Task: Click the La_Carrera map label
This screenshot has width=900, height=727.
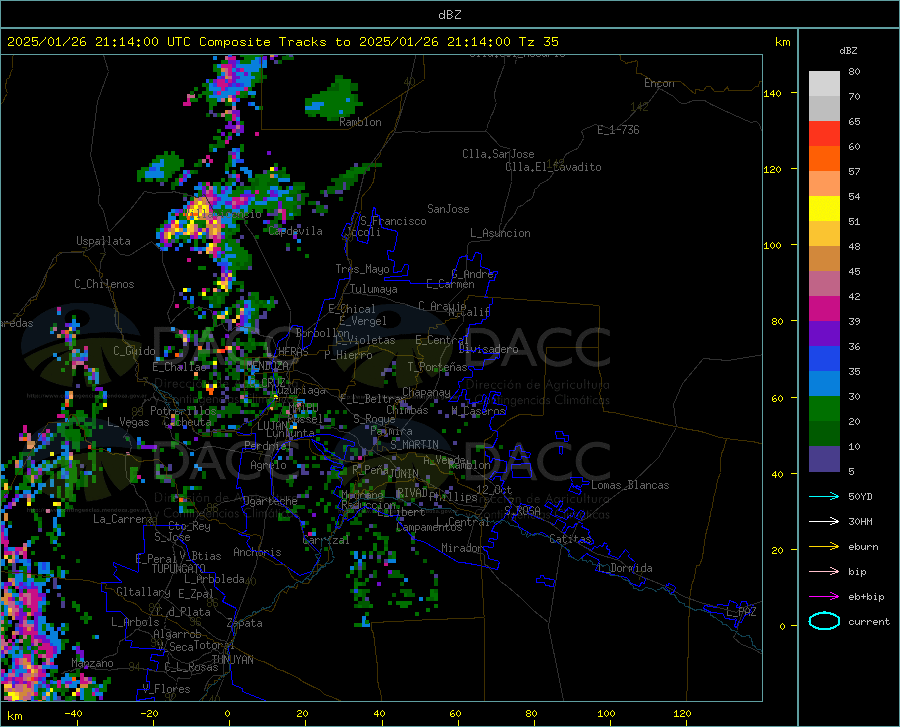Action: [123, 519]
